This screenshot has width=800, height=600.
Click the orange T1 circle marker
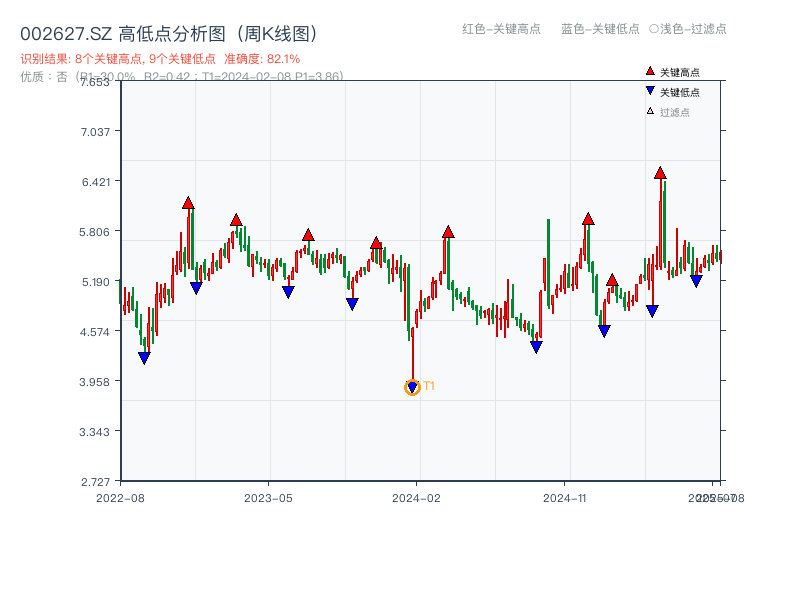(412, 388)
